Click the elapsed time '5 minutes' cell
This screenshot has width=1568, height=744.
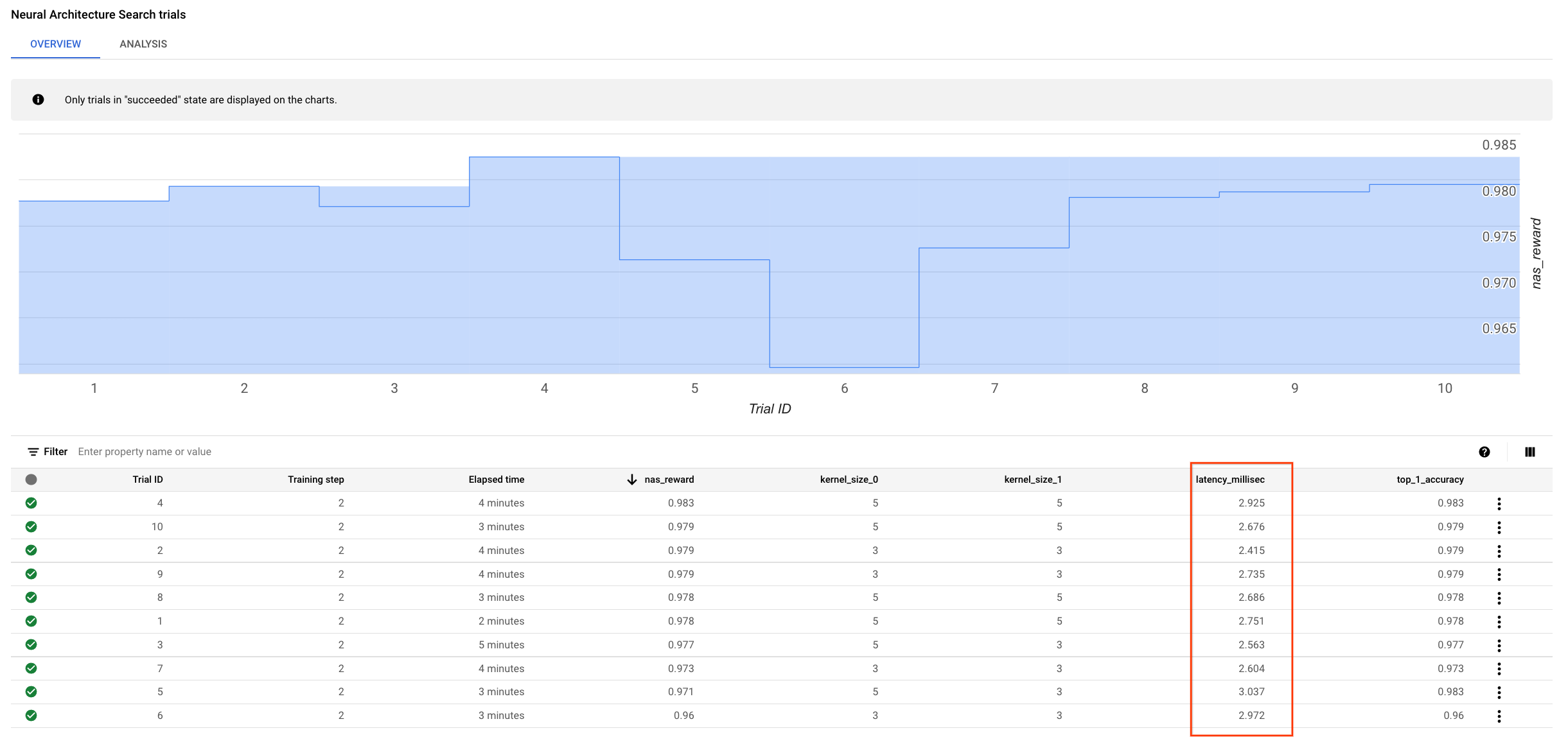pos(501,645)
